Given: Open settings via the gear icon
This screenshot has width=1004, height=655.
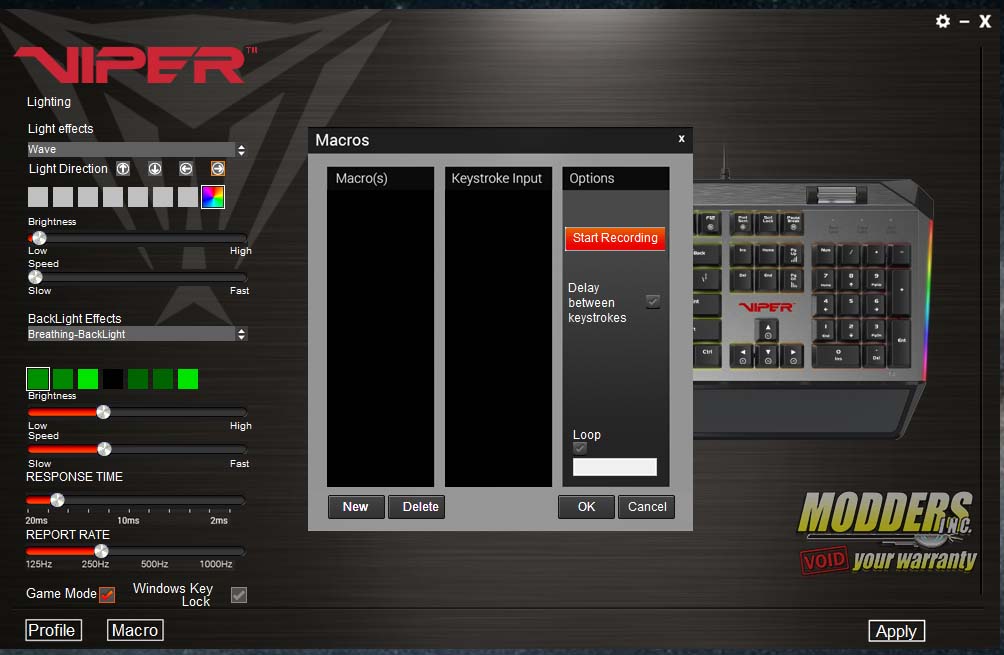Looking at the screenshot, I should (x=943, y=21).
